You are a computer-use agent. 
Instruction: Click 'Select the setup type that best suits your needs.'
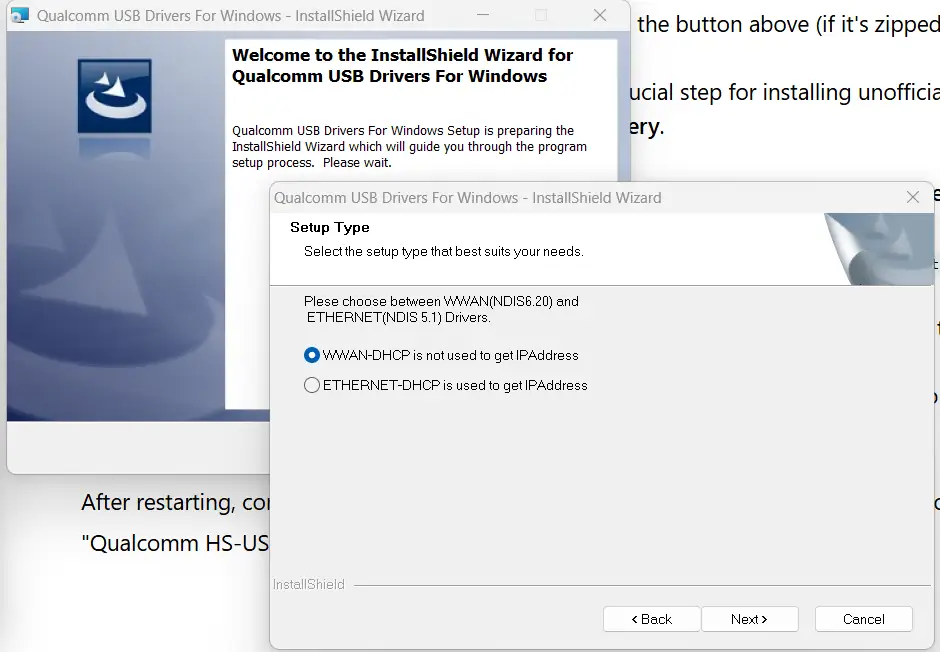pos(444,252)
